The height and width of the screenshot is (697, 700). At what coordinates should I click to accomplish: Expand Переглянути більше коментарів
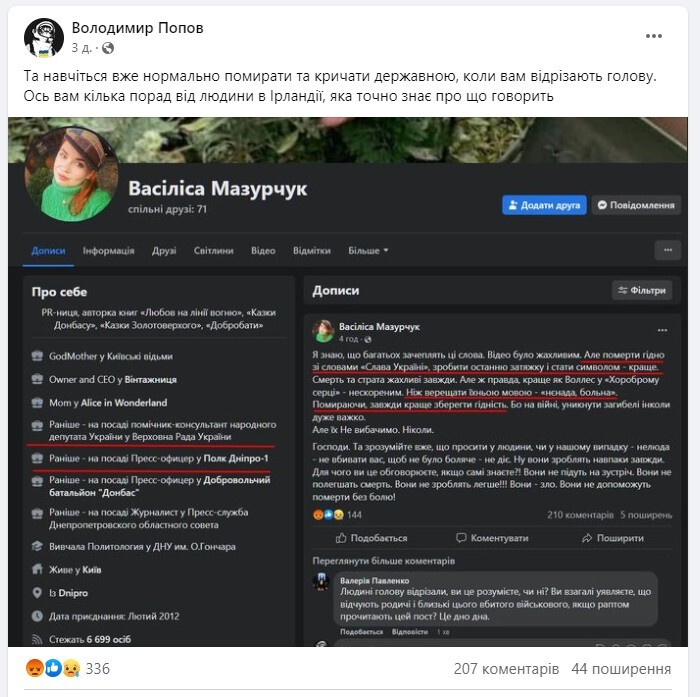[383, 561]
